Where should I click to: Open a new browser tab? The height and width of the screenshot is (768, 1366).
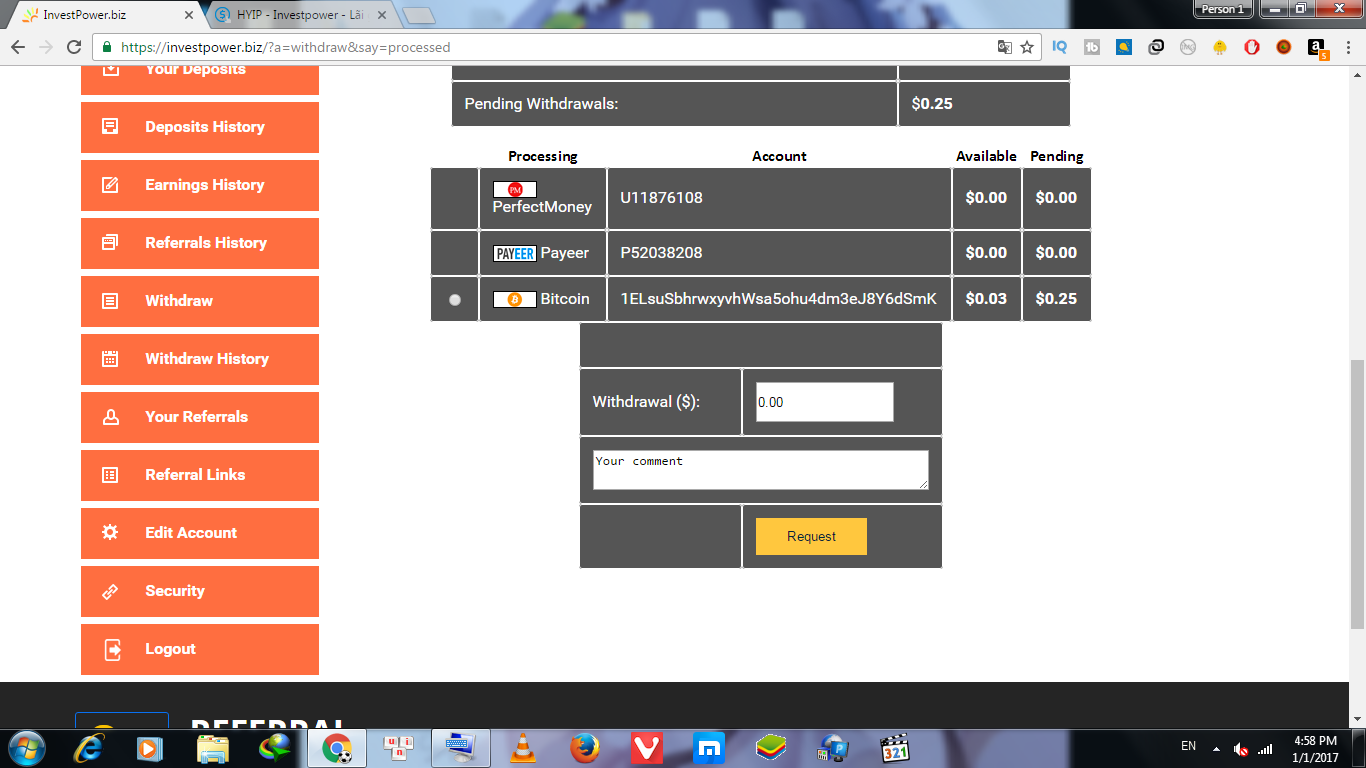[418, 15]
